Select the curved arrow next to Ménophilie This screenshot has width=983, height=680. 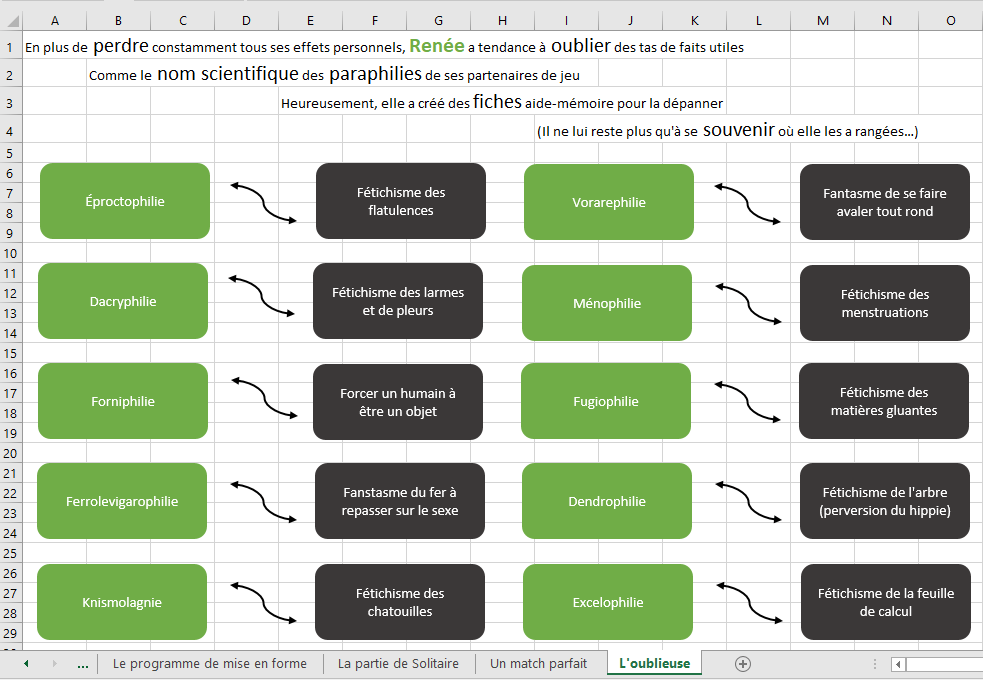[749, 304]
